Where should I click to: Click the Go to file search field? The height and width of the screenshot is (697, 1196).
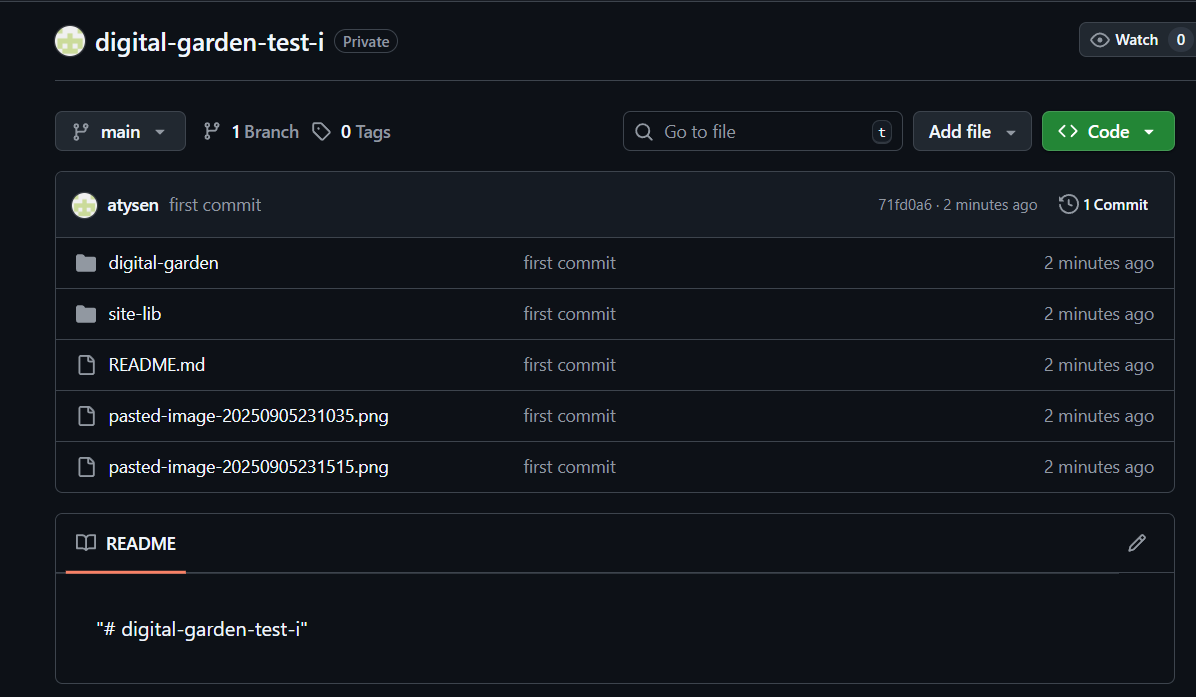point(762,132)
